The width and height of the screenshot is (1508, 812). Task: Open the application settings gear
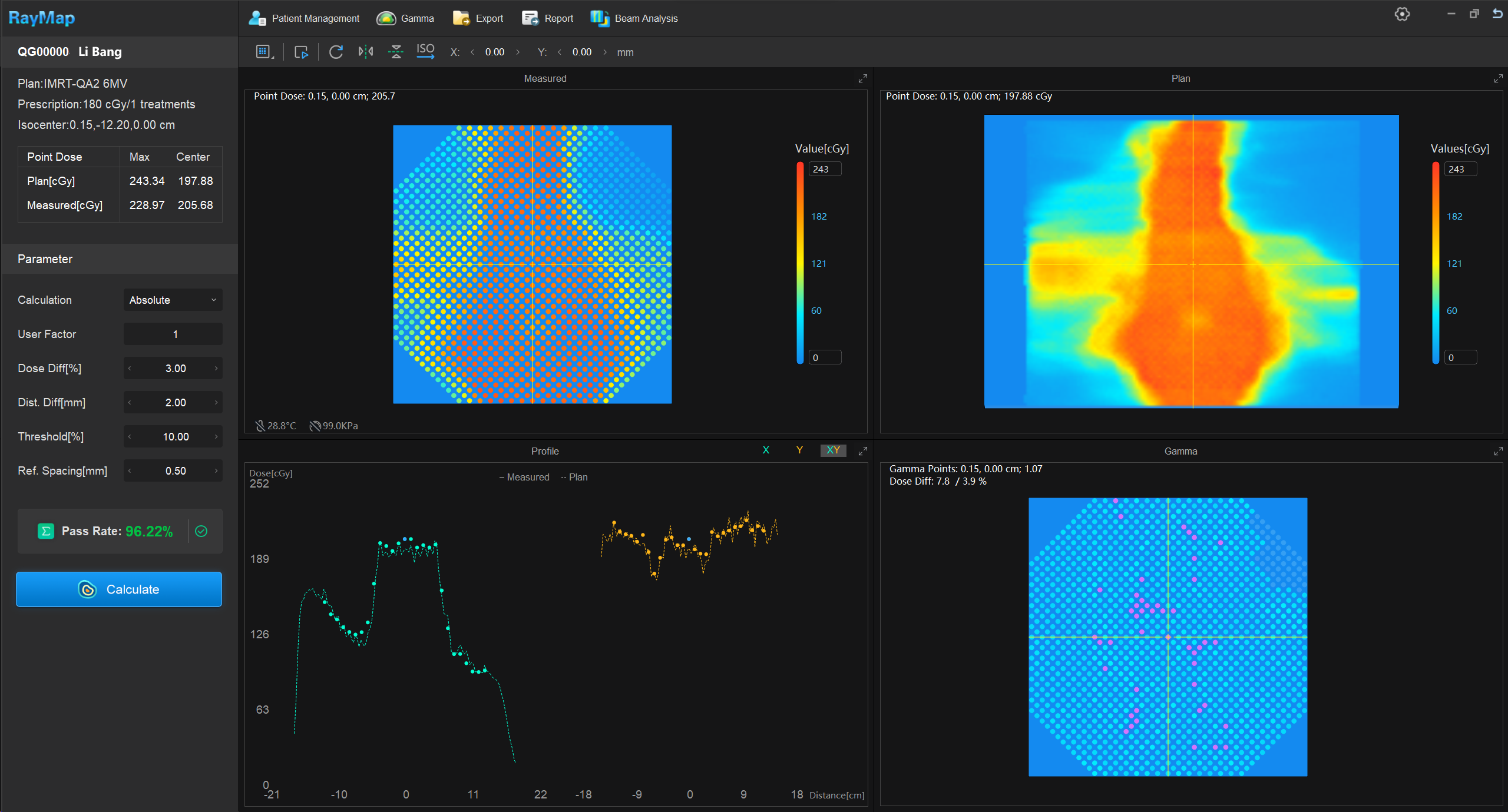pos(1401,14)
